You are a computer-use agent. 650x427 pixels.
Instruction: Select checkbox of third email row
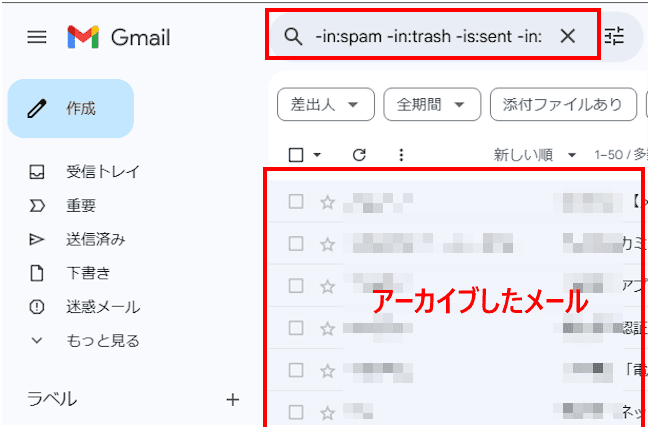[296, 286]
